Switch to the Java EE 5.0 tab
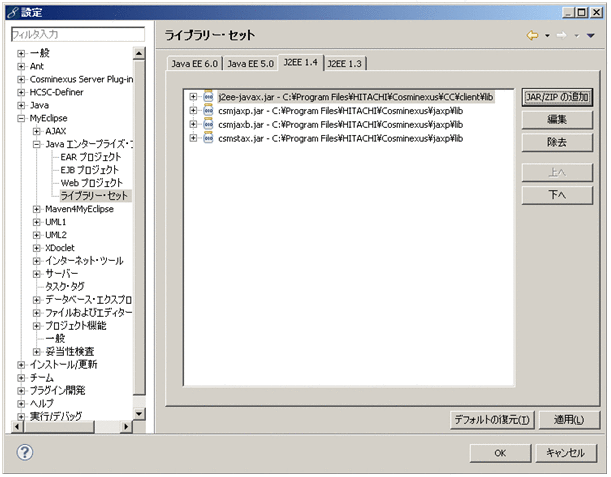Image resolution: width=611 pixels, height=477 pixels. (250, 64)
